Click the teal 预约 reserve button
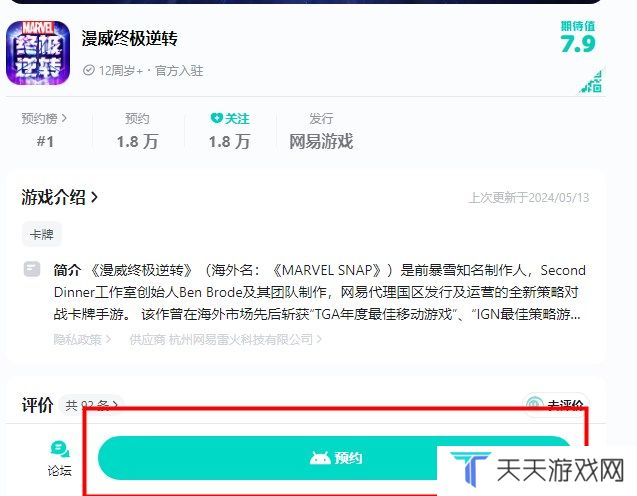Image resolution: width=637 pixels, height=496 pixels. coord(335,458)
